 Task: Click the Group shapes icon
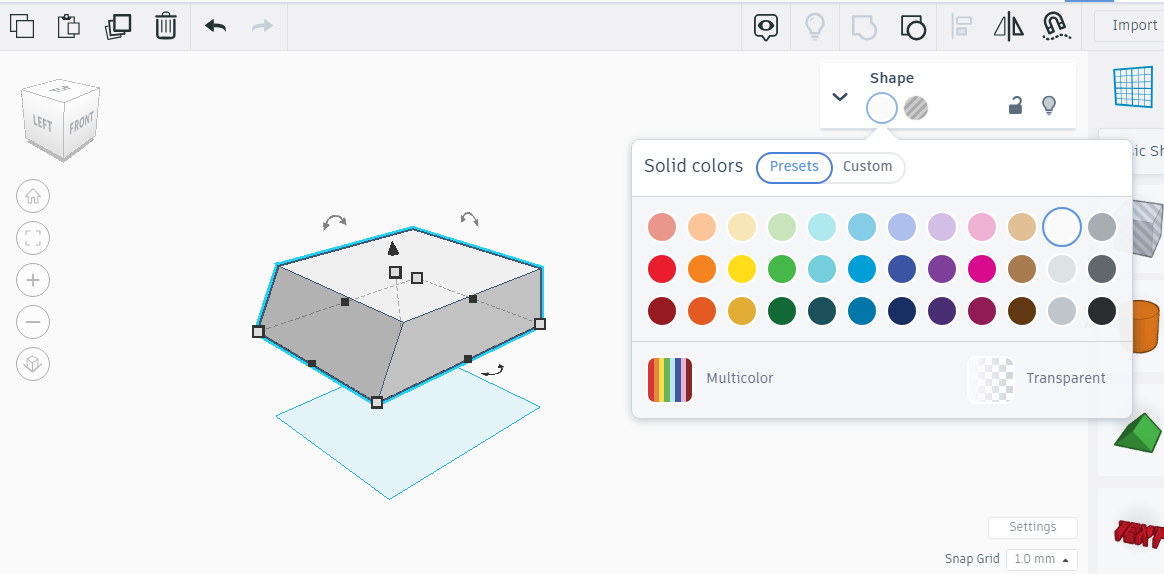pyautogui.click(x=863, y=27)
